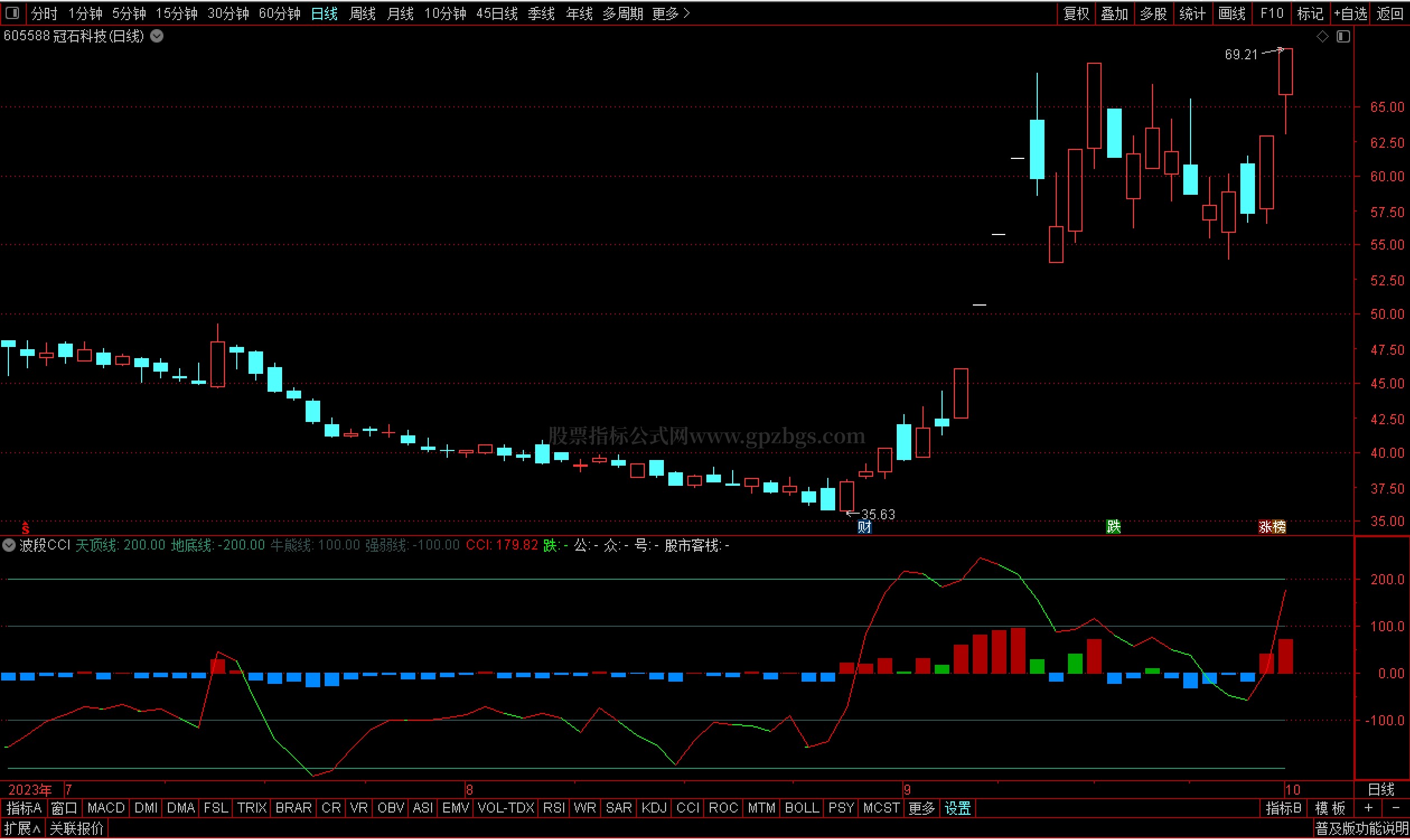Open the 更多 indicators menu in bottom bar
Image resolution: width=1410 pixels, height=840 pixels.
coord(921,809)
